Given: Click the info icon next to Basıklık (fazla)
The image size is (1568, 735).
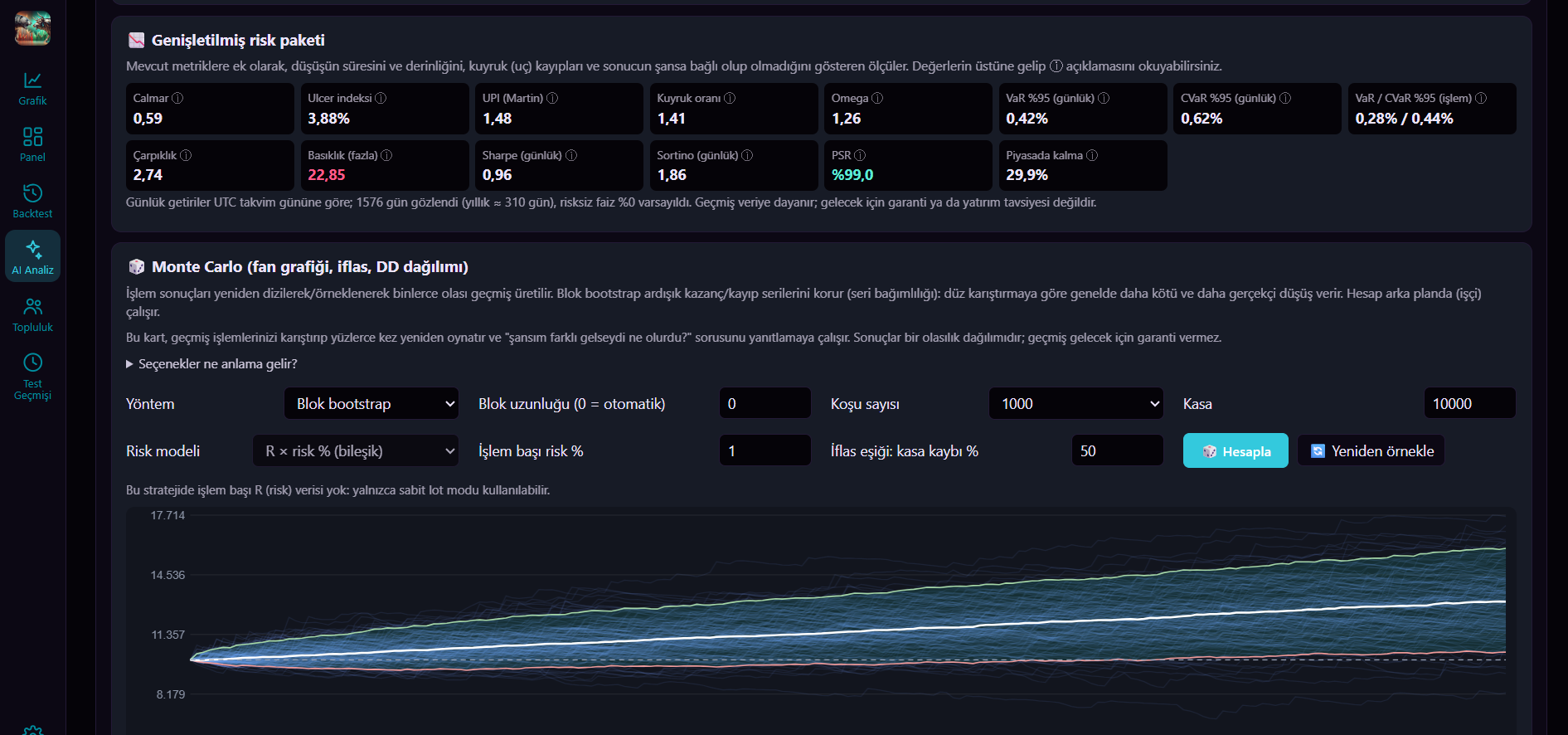Looking at the screenshot, I should (386, 155).
